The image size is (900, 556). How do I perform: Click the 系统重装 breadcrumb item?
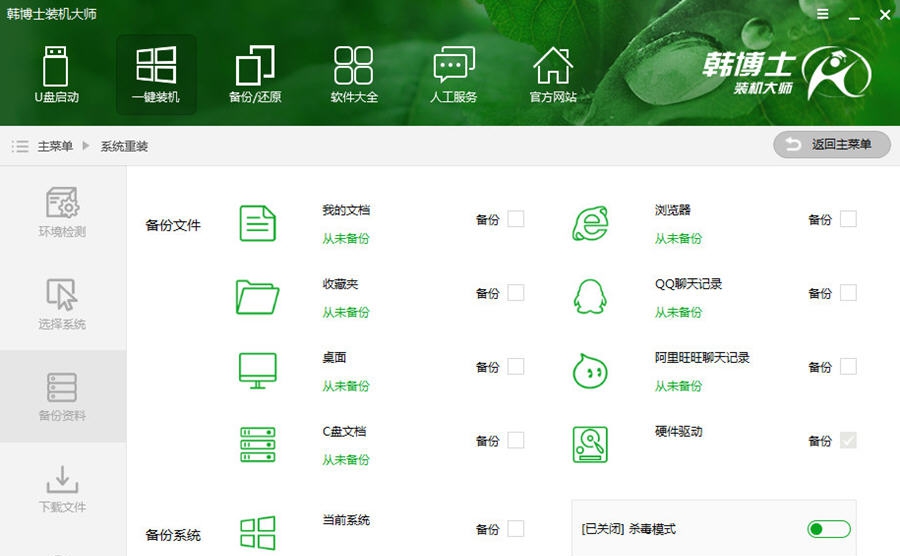click(125, 146)
